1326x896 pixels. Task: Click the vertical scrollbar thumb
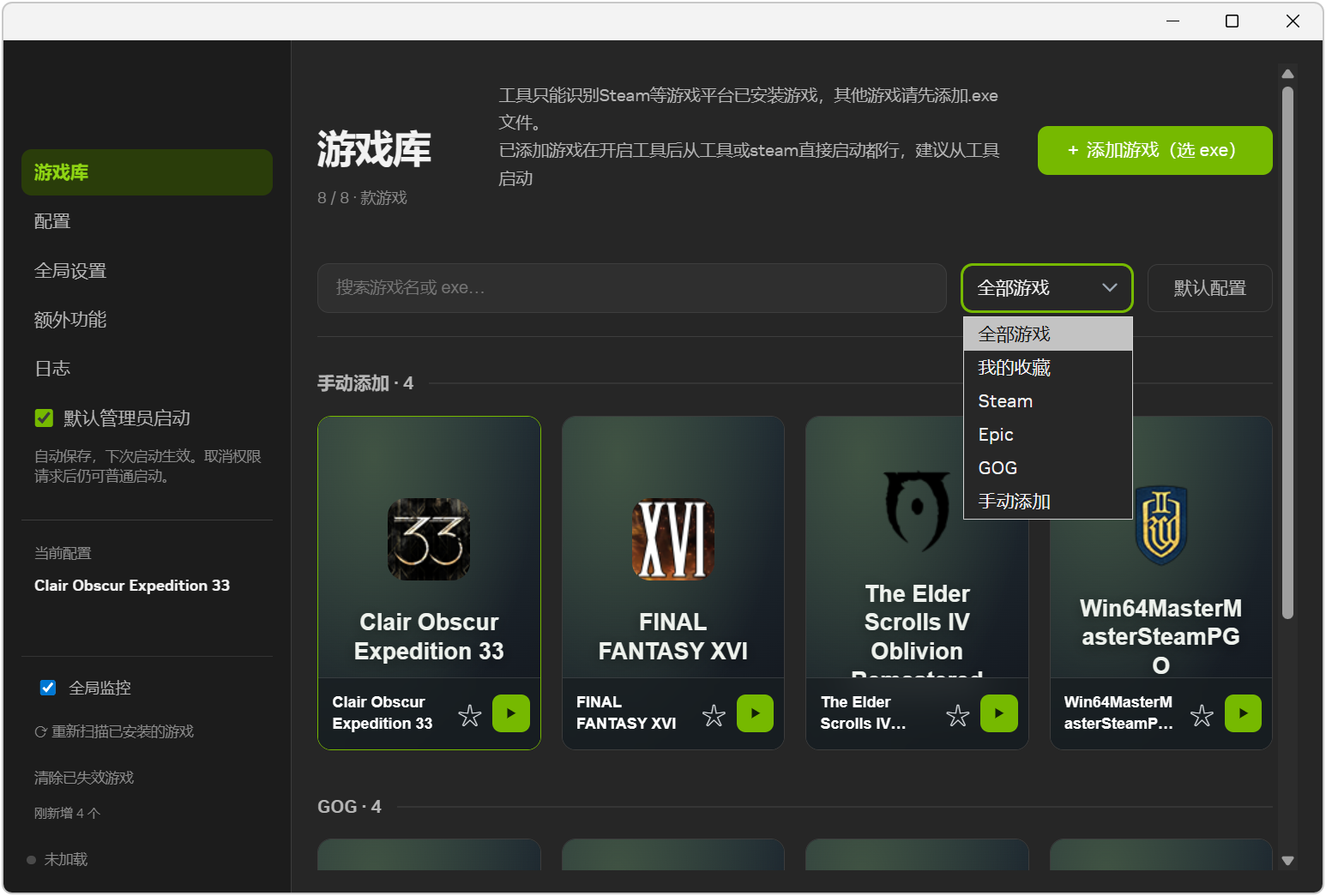1287,352
